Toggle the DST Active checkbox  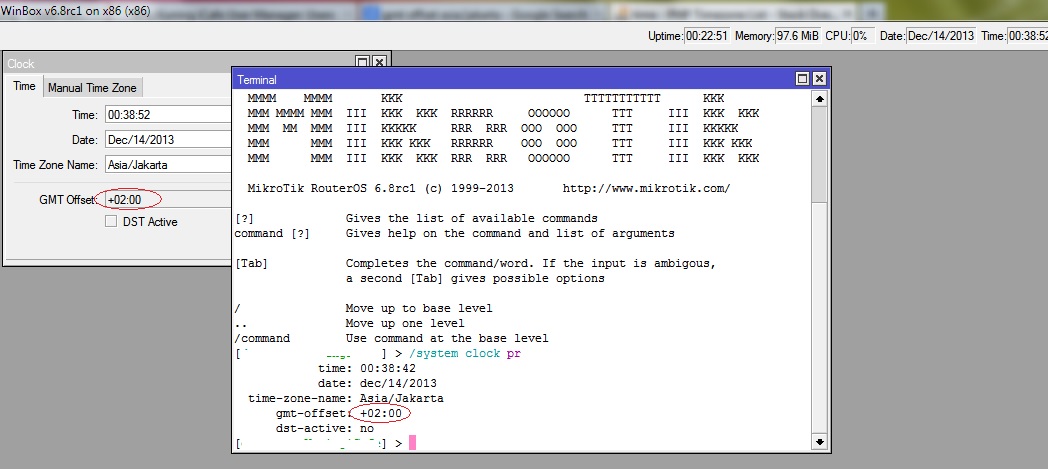tap(111, 222)
